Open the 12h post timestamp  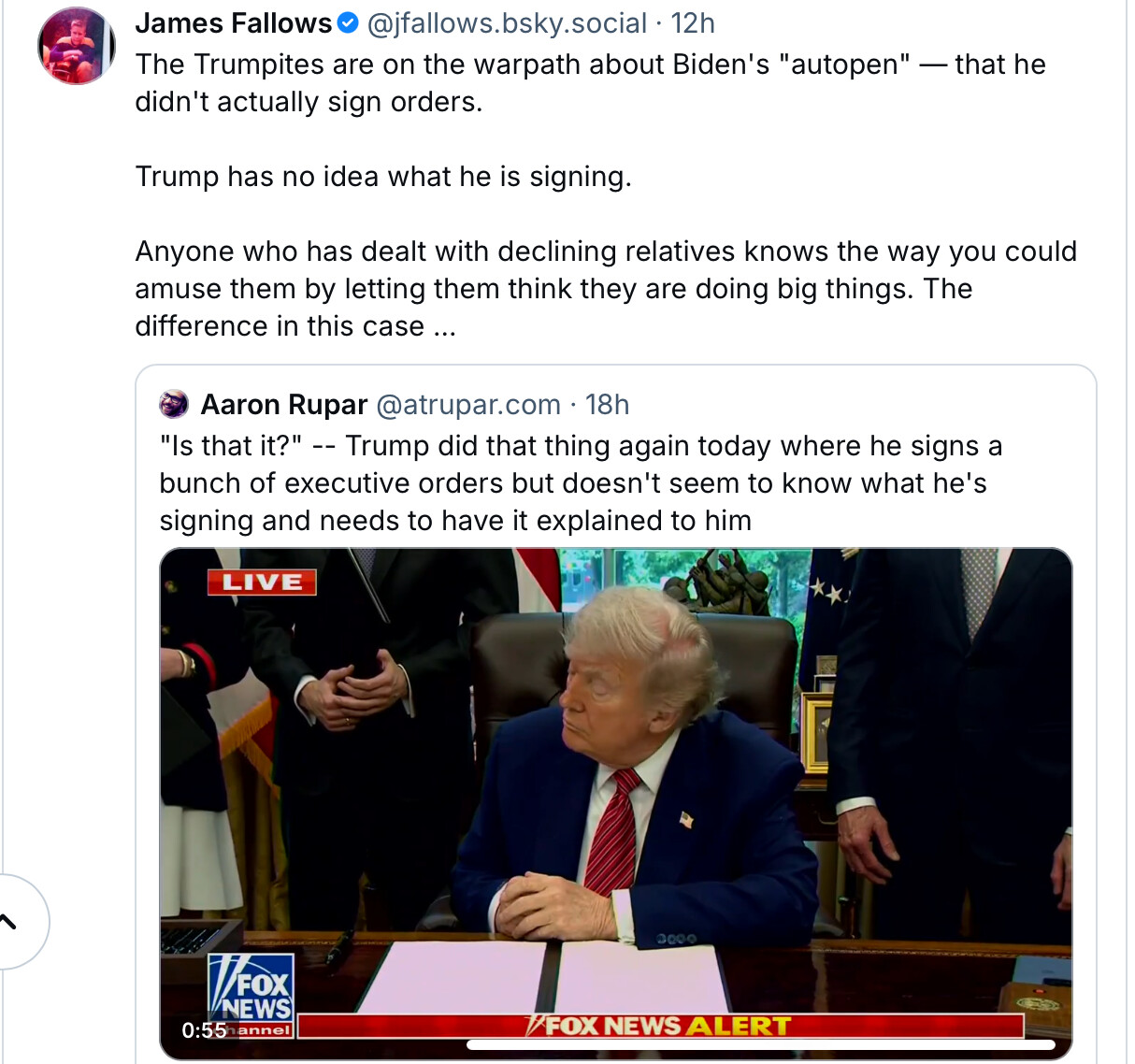point(693,22)
